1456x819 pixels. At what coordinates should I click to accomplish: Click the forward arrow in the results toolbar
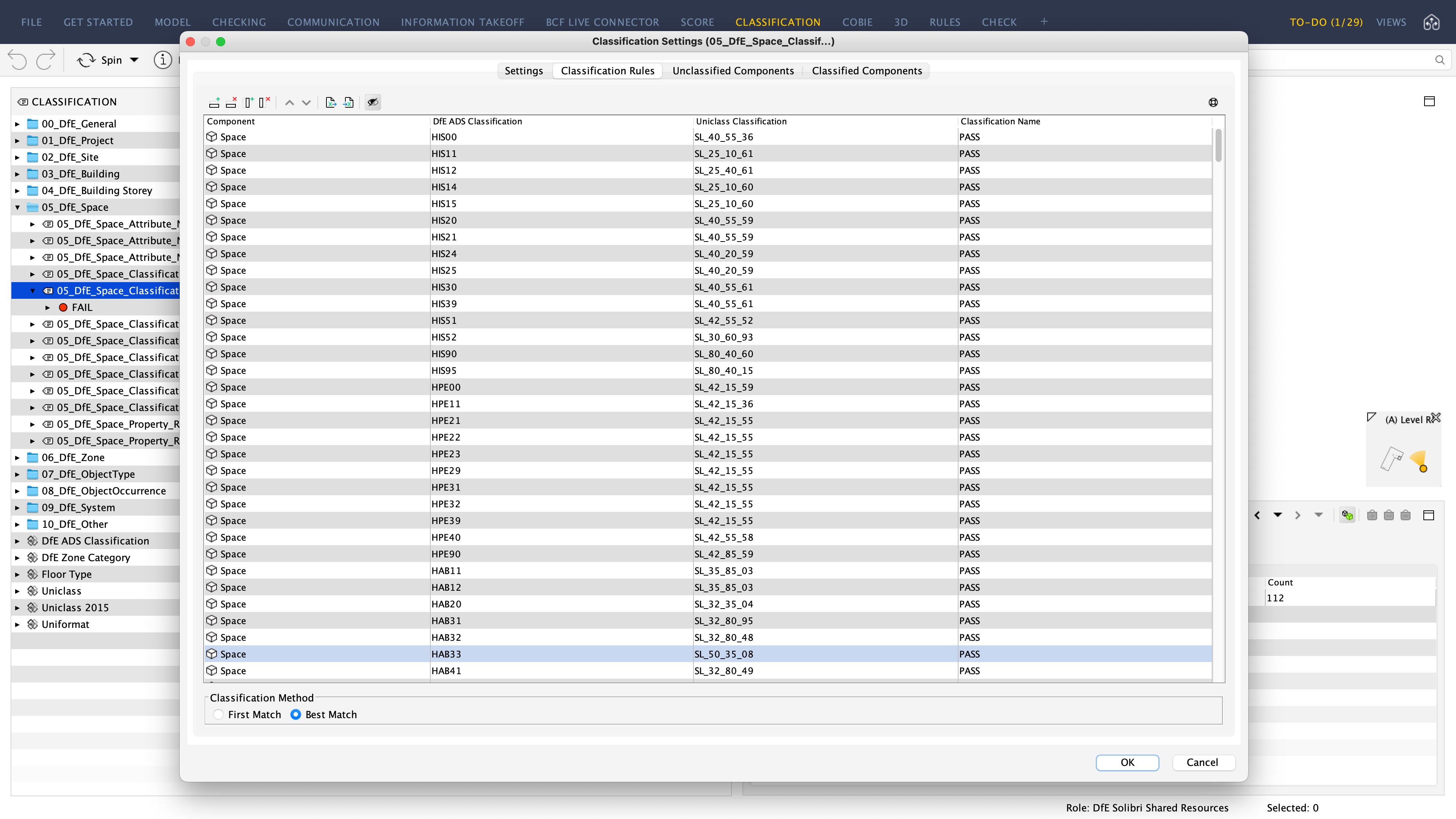[1298, 515]
